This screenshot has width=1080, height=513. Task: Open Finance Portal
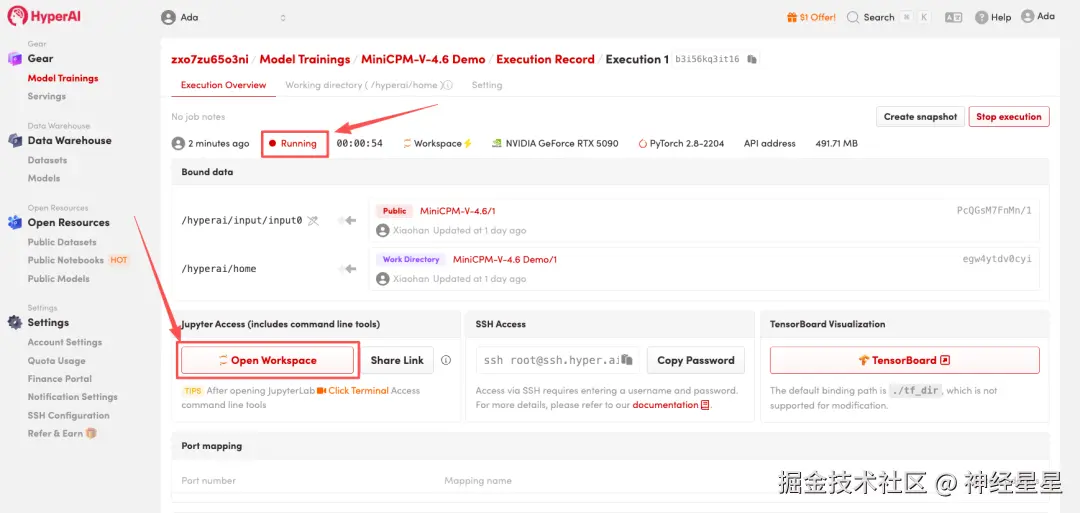tap(60, 379)
